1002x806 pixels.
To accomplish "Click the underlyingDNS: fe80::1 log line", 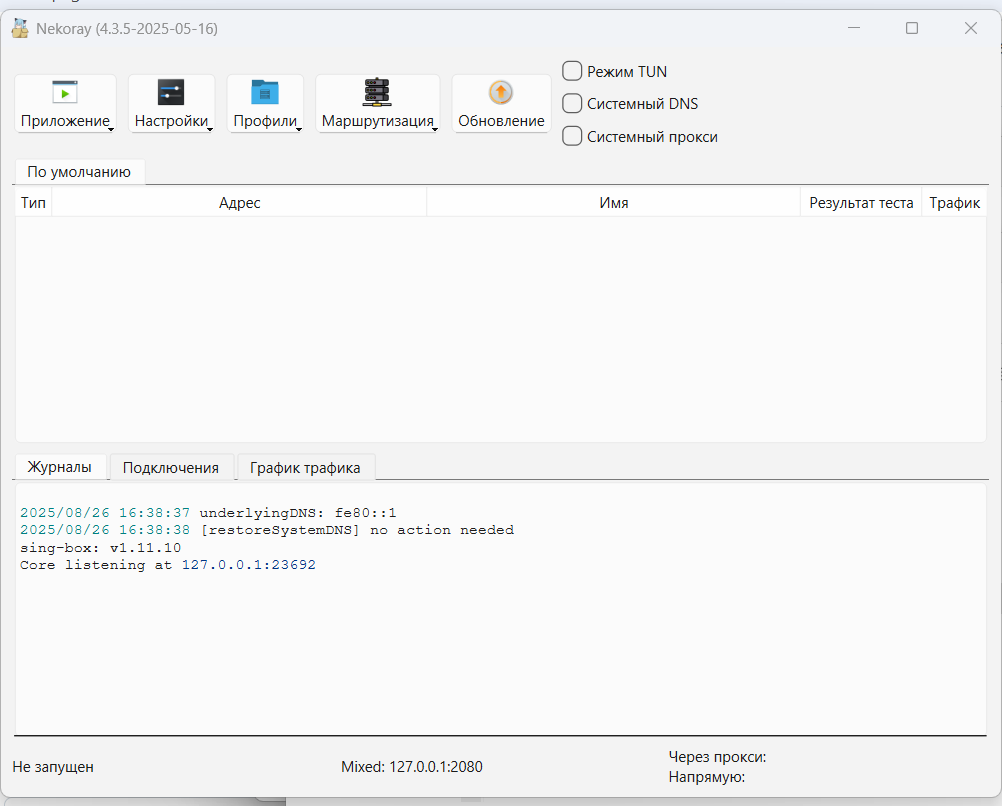I will tap(208, 513).
